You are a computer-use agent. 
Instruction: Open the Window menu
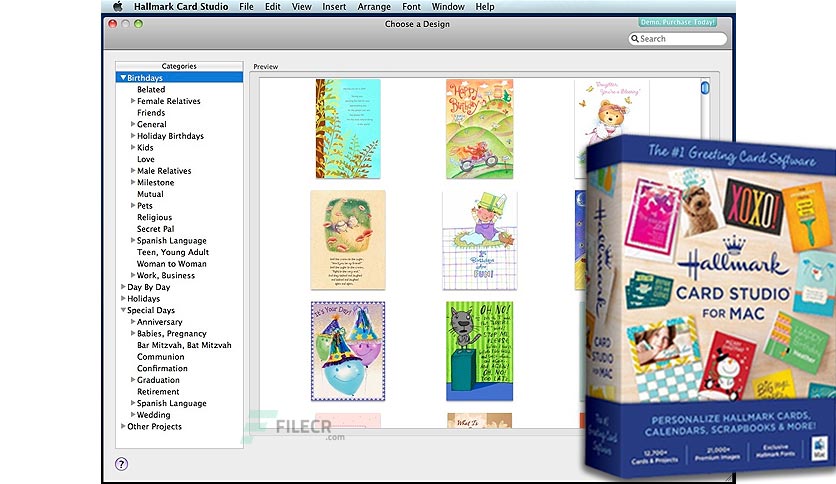448,6
